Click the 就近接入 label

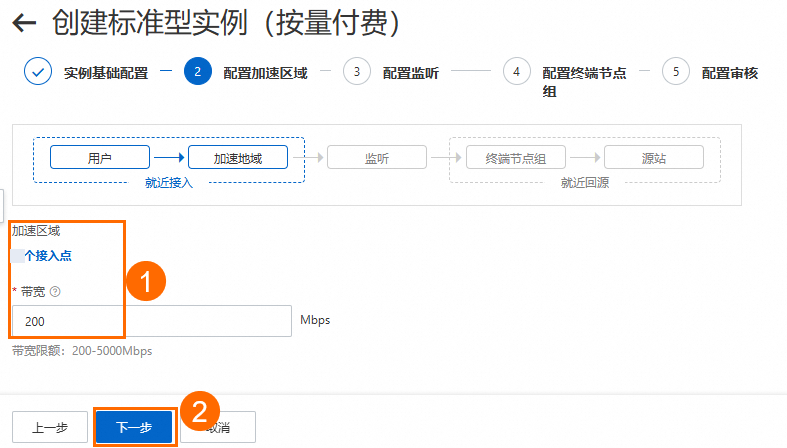point(169,183)
